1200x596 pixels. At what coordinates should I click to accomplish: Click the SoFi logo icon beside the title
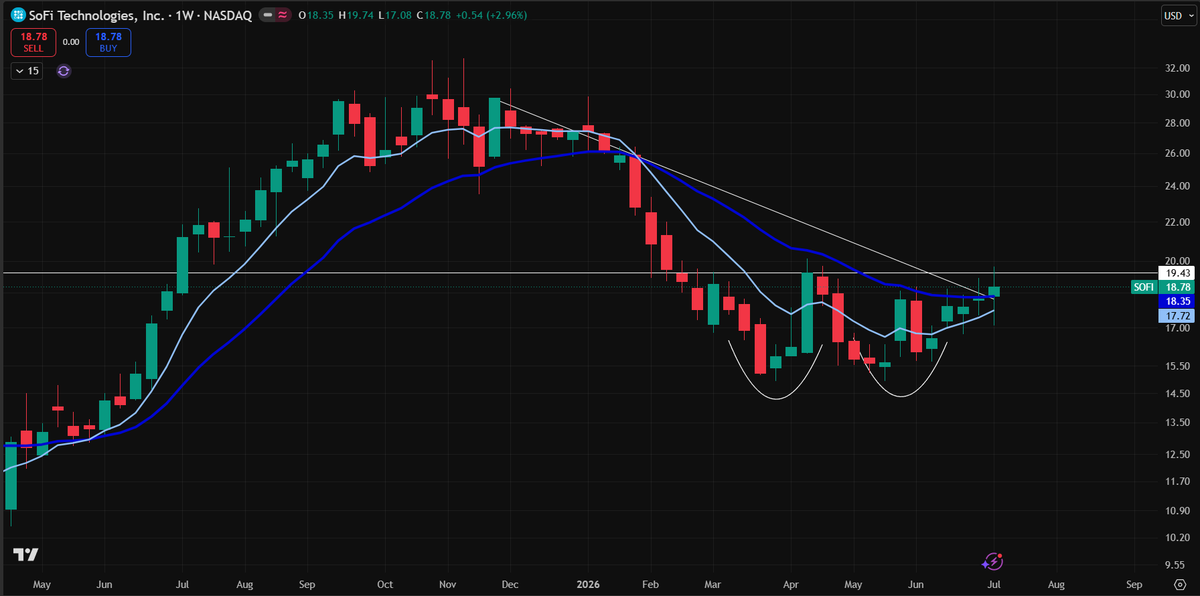18,15
